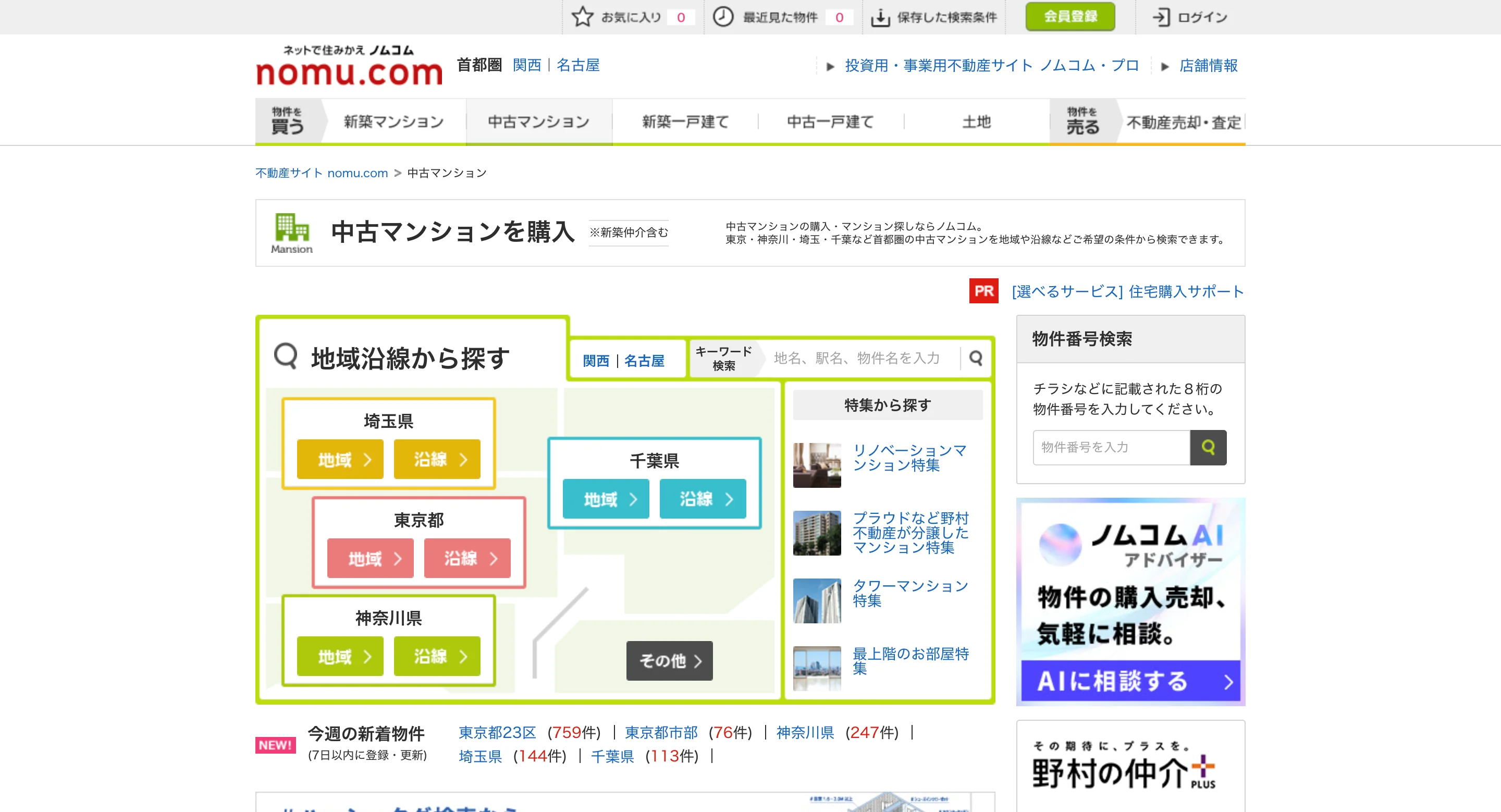Click the red PR badge

tap(983, 291)
